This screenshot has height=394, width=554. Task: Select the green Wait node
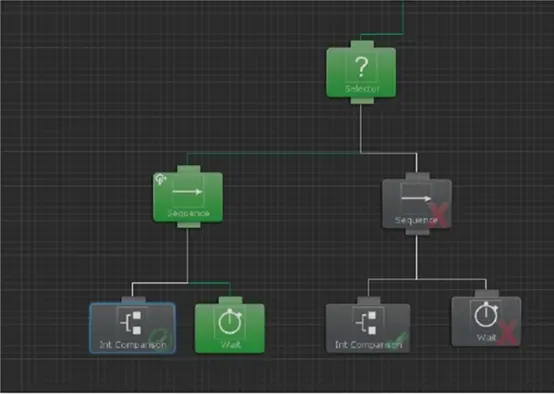pos(230,328)
